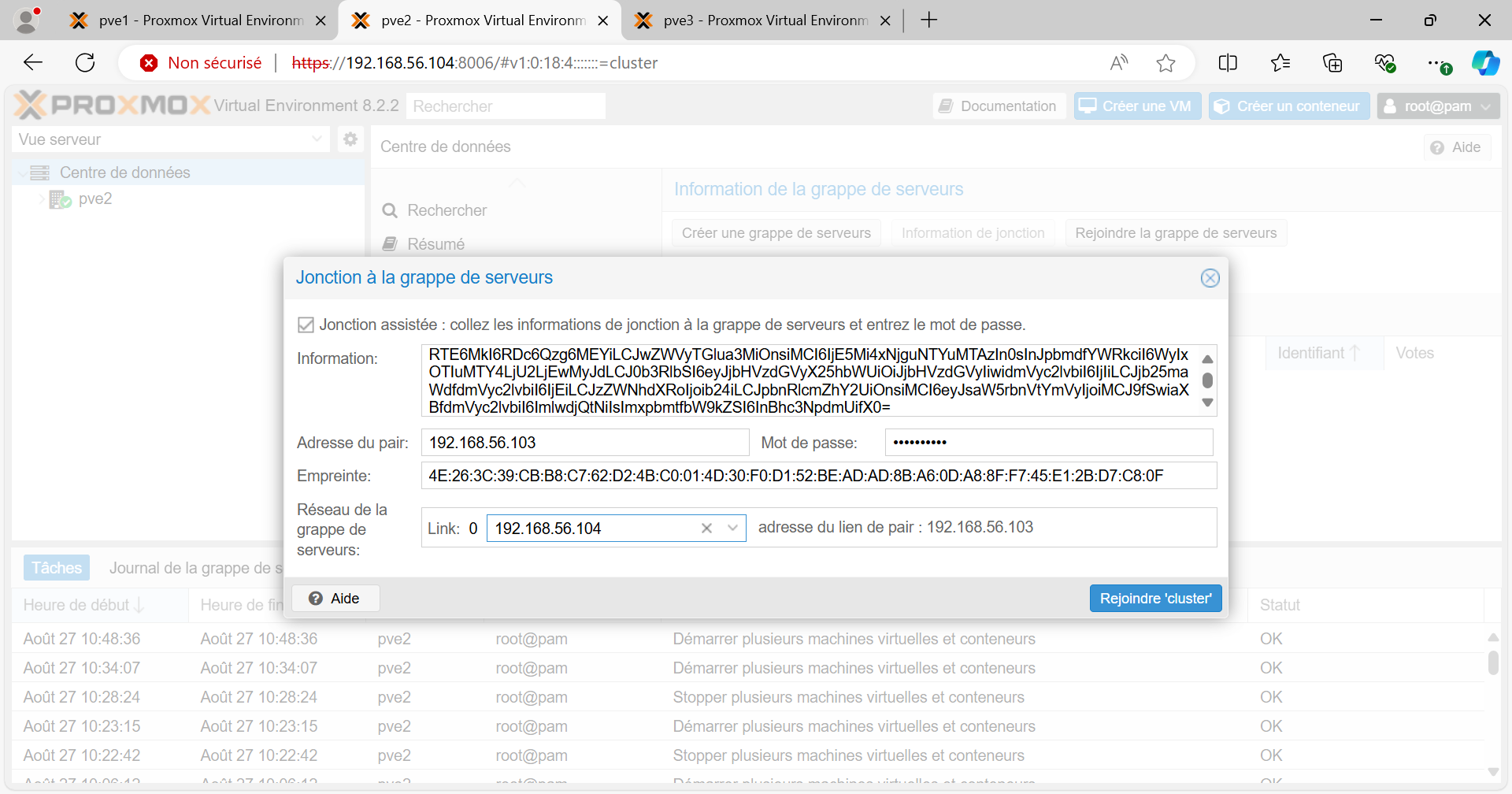Viewport: 1512px width, 794px height.
Task: Click Rejoindre la grappe de serveurs
Action: pyautogui.click(x=1176, y=233)
